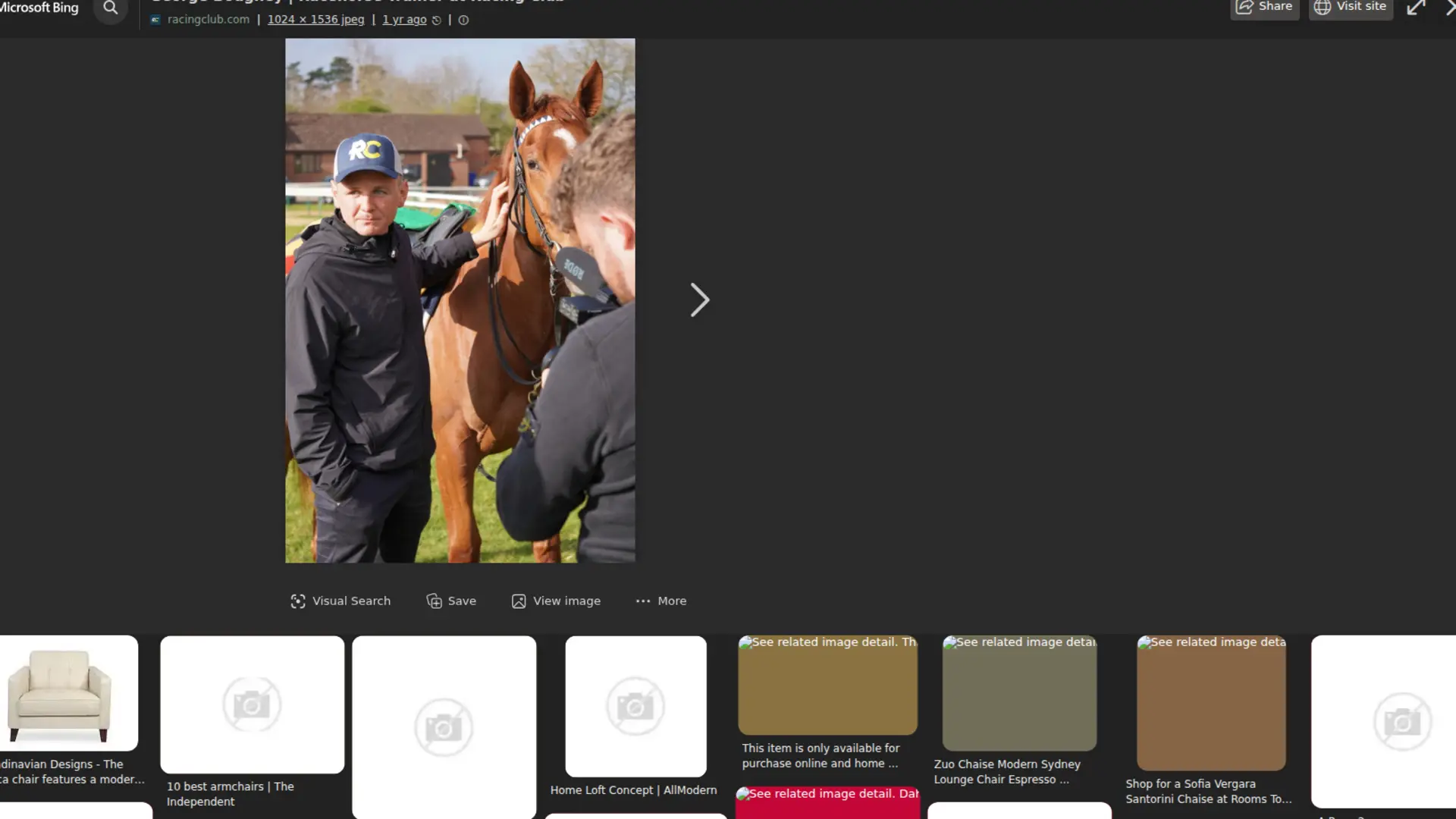
Task: Open the Sofia Vergara Santorini Chaise result
Action: coord(1211,702)
